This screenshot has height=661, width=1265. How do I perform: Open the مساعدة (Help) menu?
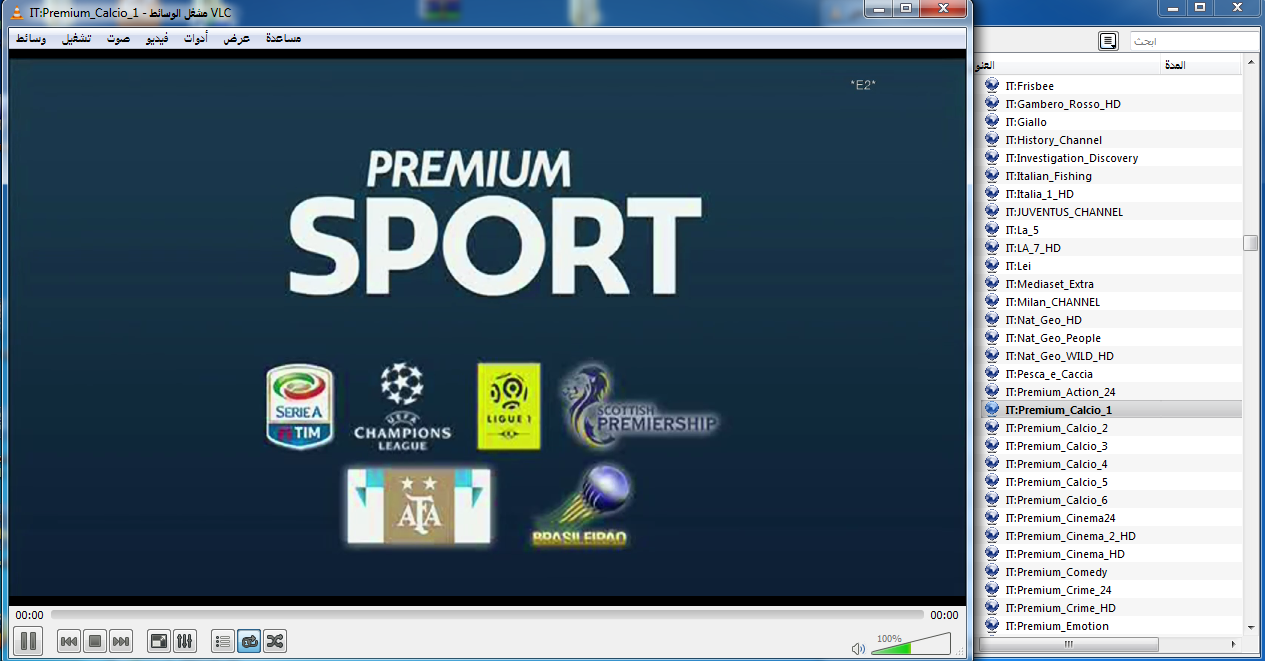coord(283,38)
